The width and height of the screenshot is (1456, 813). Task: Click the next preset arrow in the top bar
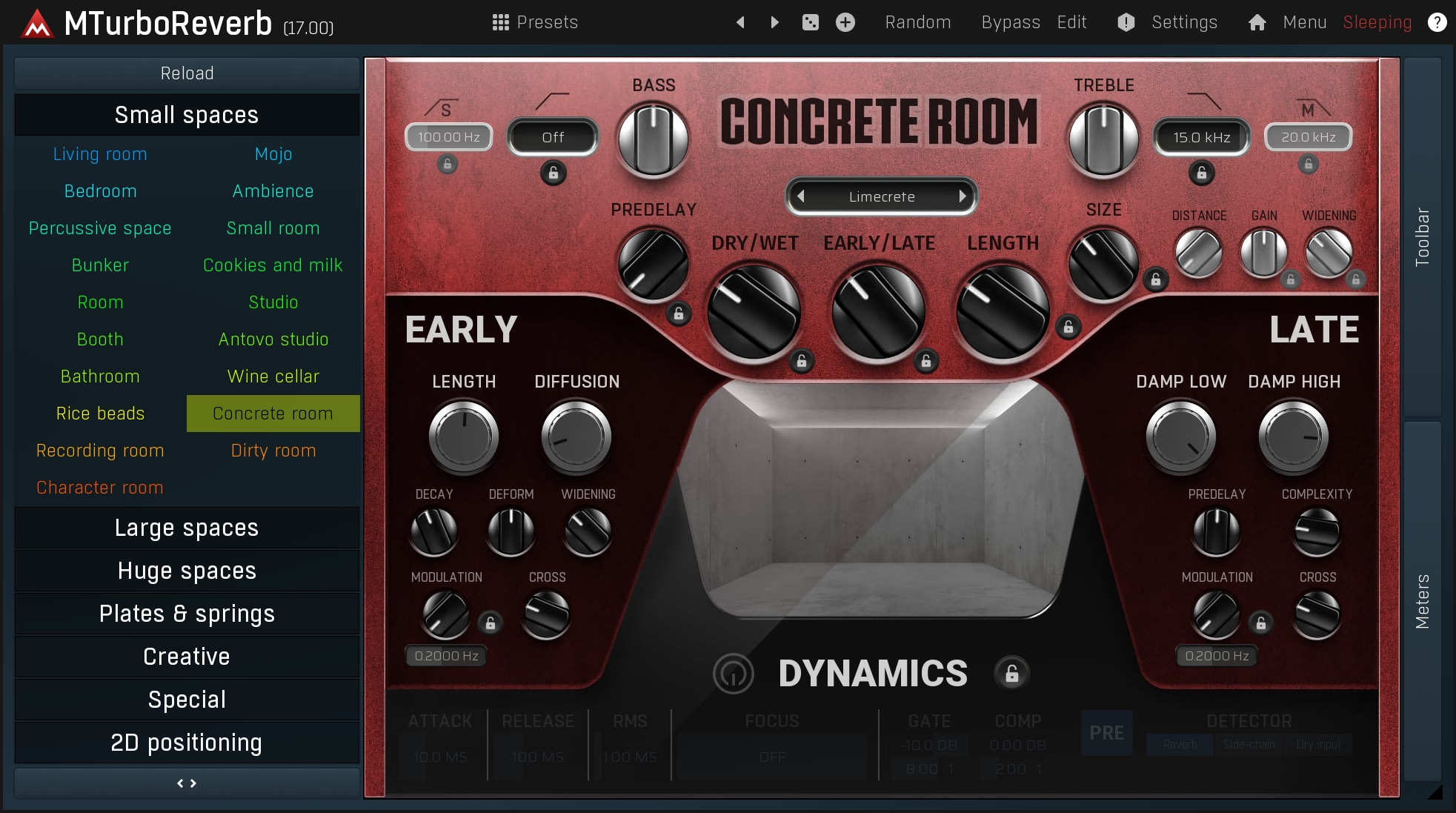[774, 22]
